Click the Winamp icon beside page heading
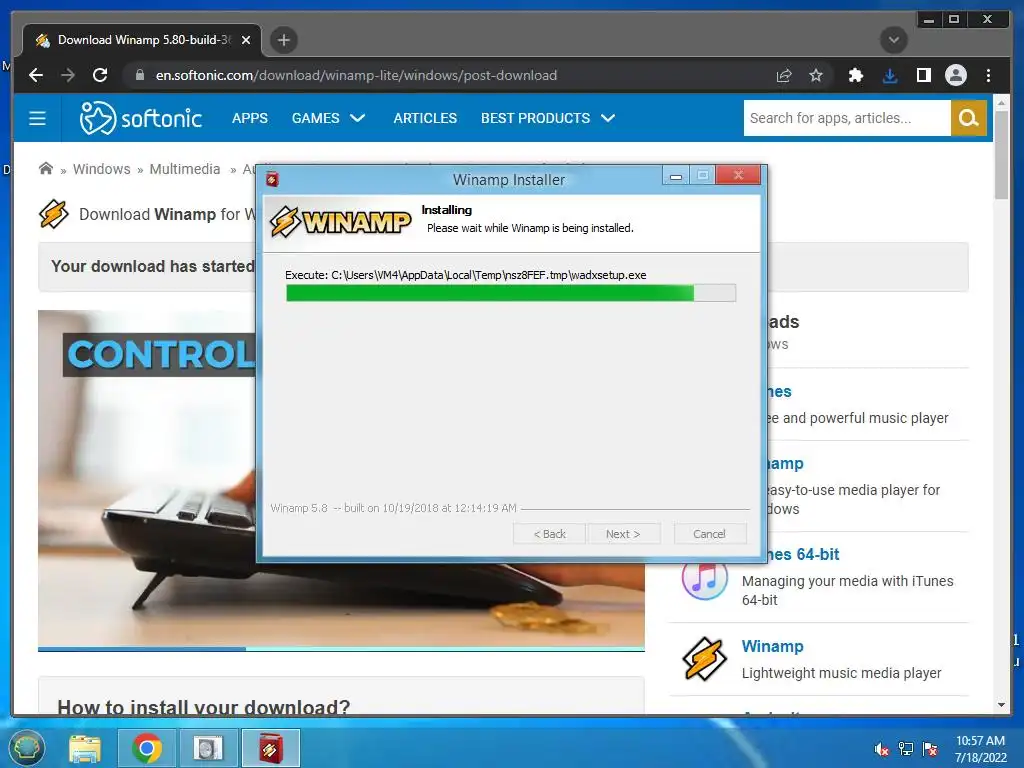1024x768 pixels. (54, 214)
